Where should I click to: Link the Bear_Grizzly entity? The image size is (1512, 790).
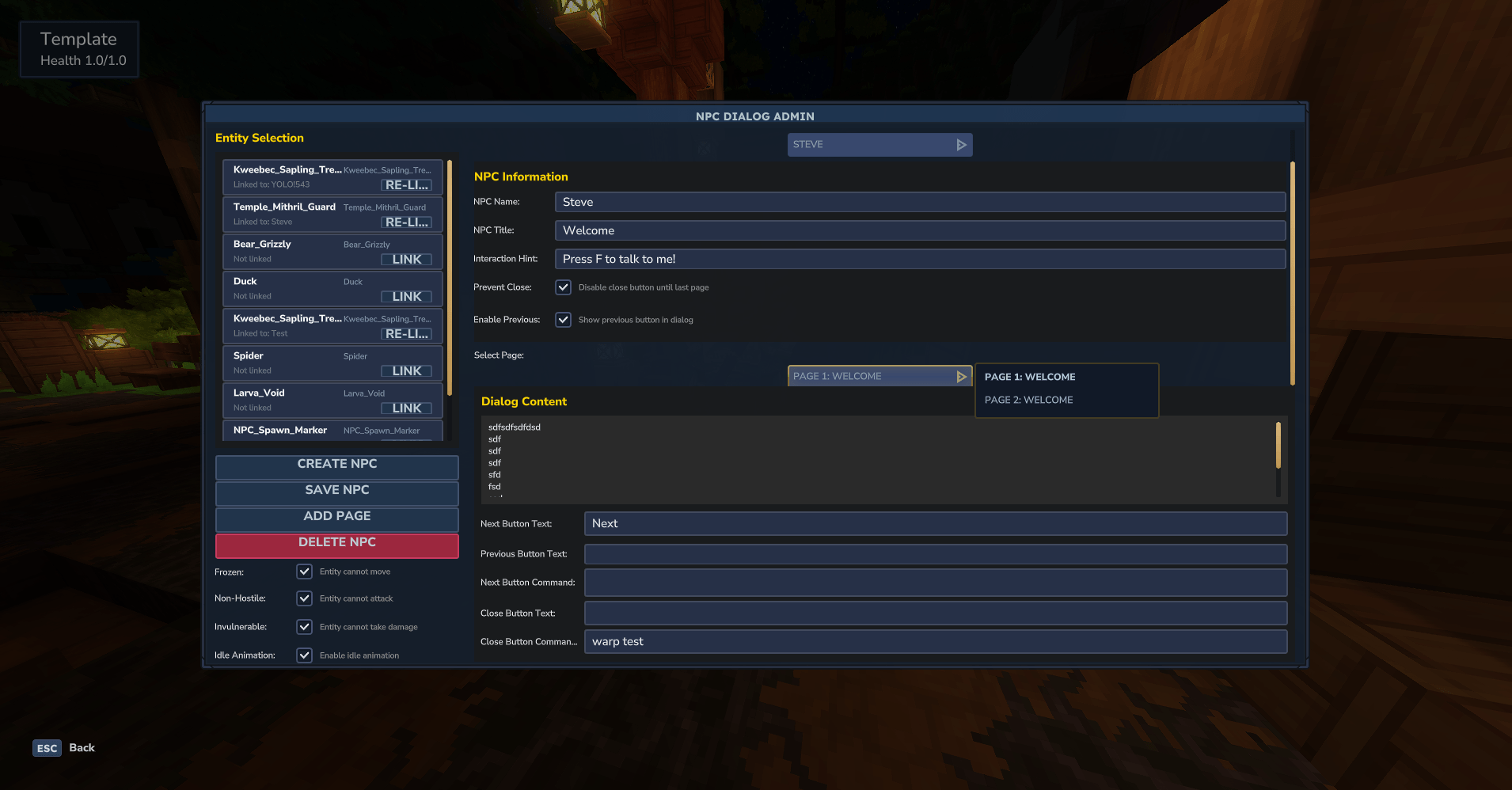click(x=406, y=260)
